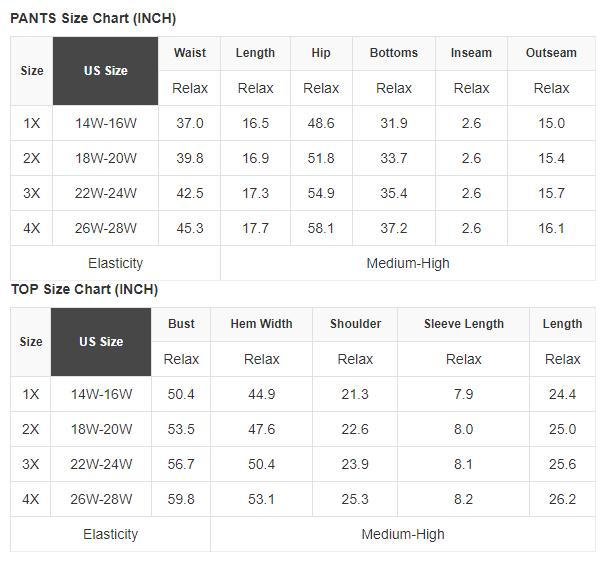616x565 pixels.
Task: Select the top length value 26.2 cell
Action: coord(563,499)
